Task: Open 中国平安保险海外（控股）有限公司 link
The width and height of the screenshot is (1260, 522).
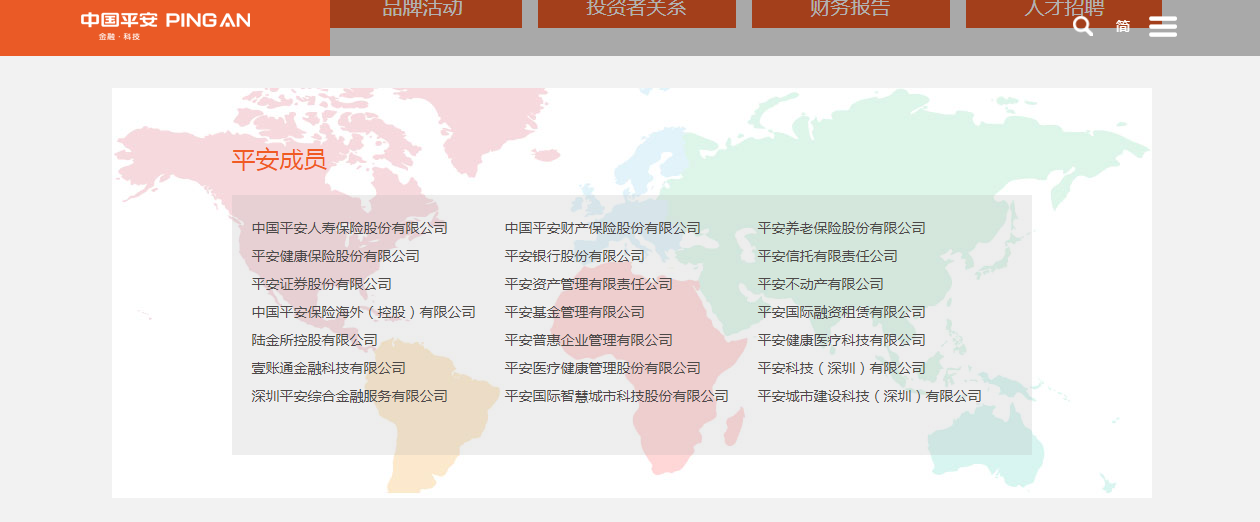Action: pos(364,312)
